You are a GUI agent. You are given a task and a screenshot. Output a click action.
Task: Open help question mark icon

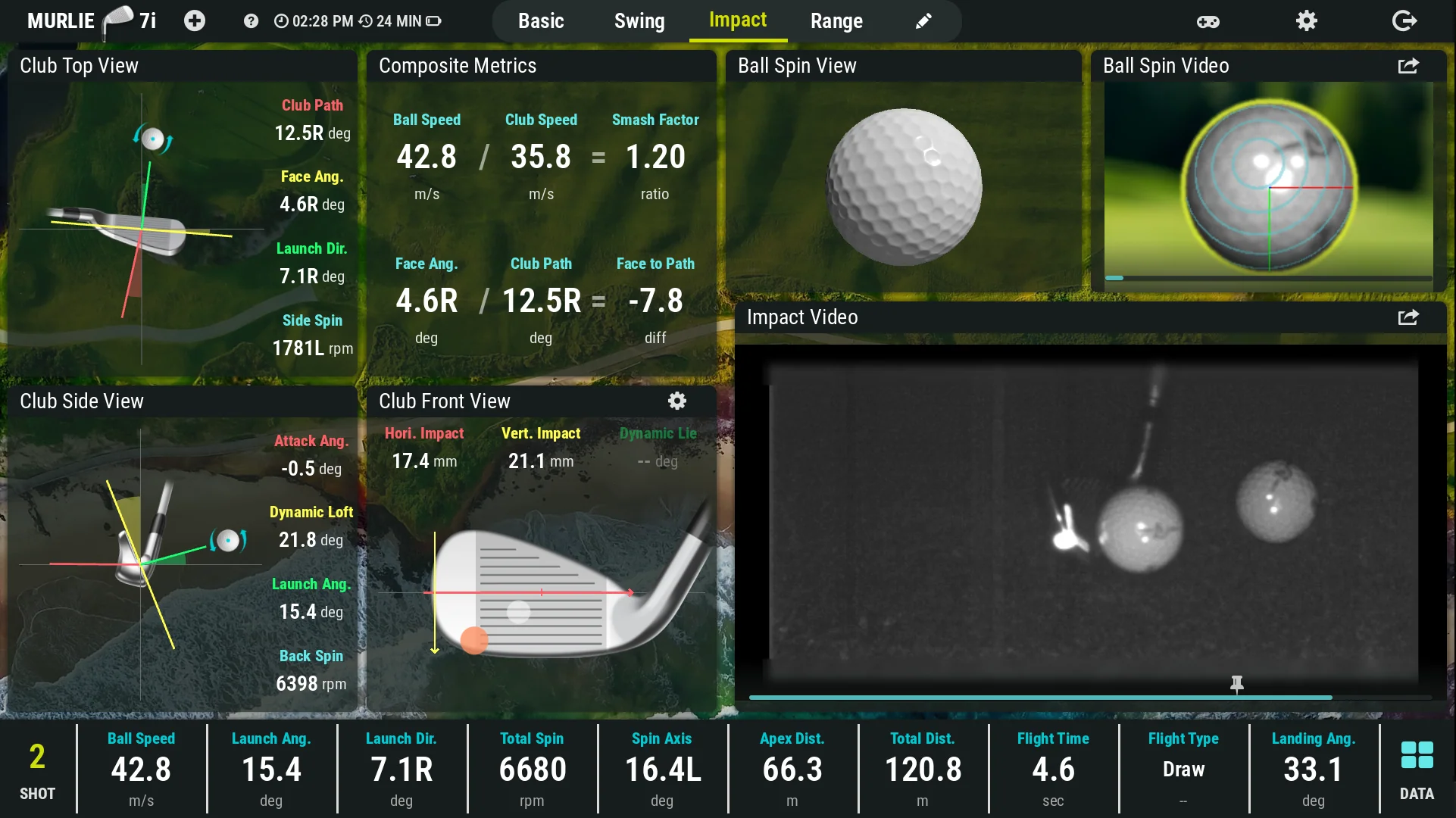point(251,21)
